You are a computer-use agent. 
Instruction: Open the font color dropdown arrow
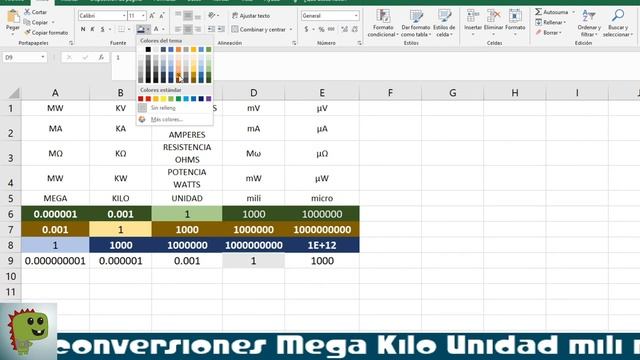point(163,29)
